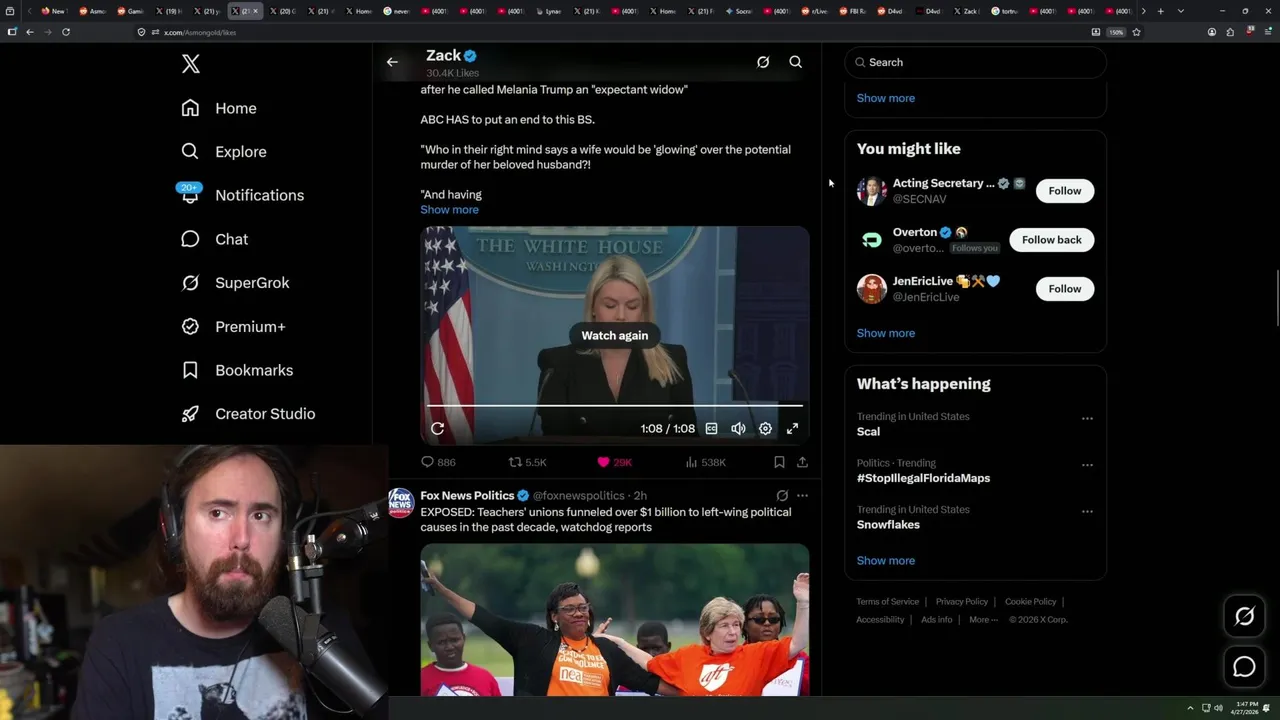Open Fox News Politics account name

tap(467, 495)
